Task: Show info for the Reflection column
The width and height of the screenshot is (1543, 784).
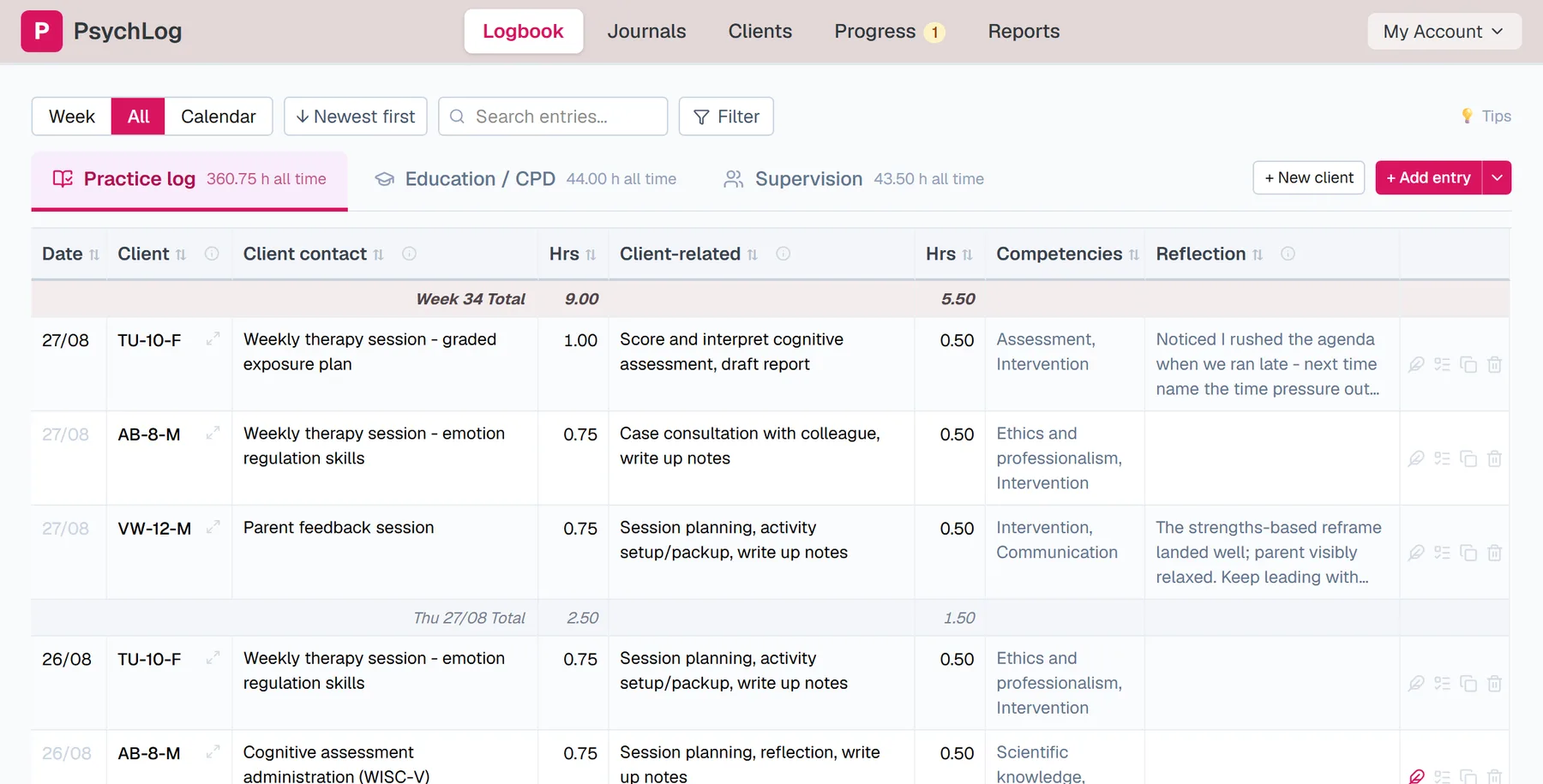Action: click(x=1288, y=254)
